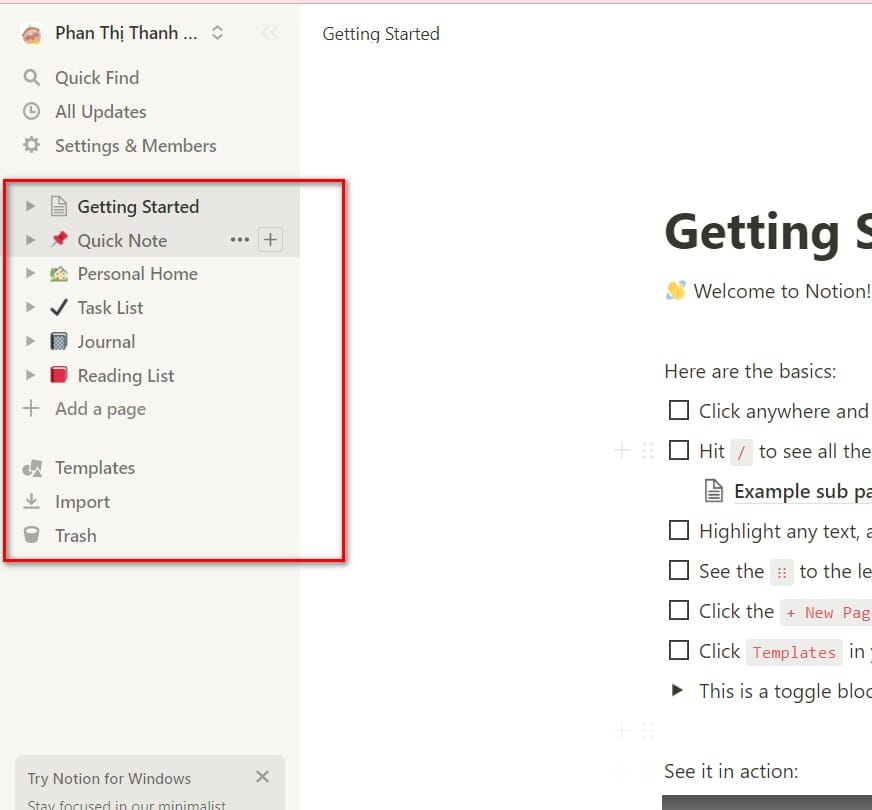Expand the Getting Started page tree
Viewport: 872px width, 810px height.
pos(31,206)
